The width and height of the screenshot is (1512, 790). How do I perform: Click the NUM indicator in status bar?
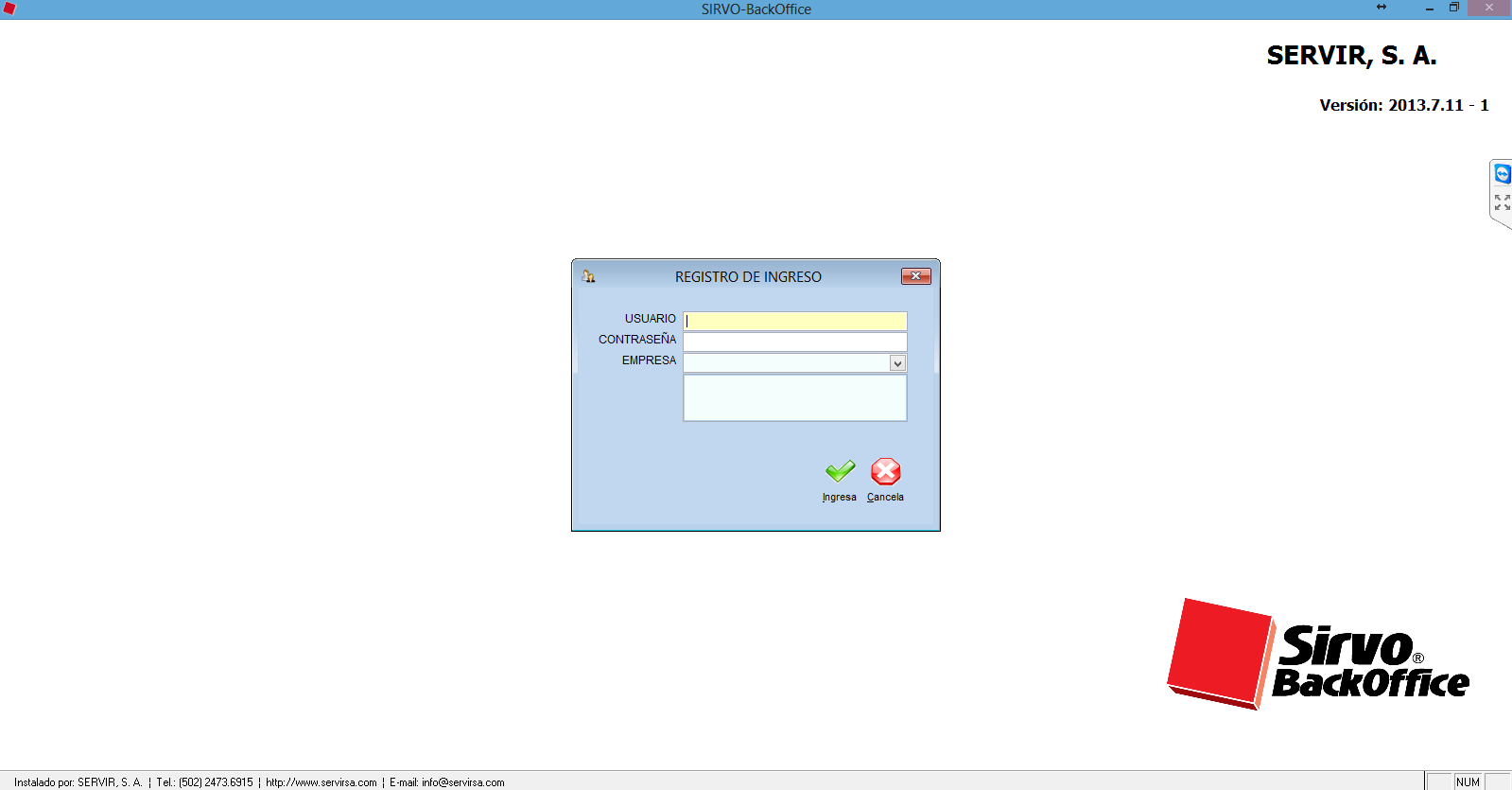[x=1468, y=782]
